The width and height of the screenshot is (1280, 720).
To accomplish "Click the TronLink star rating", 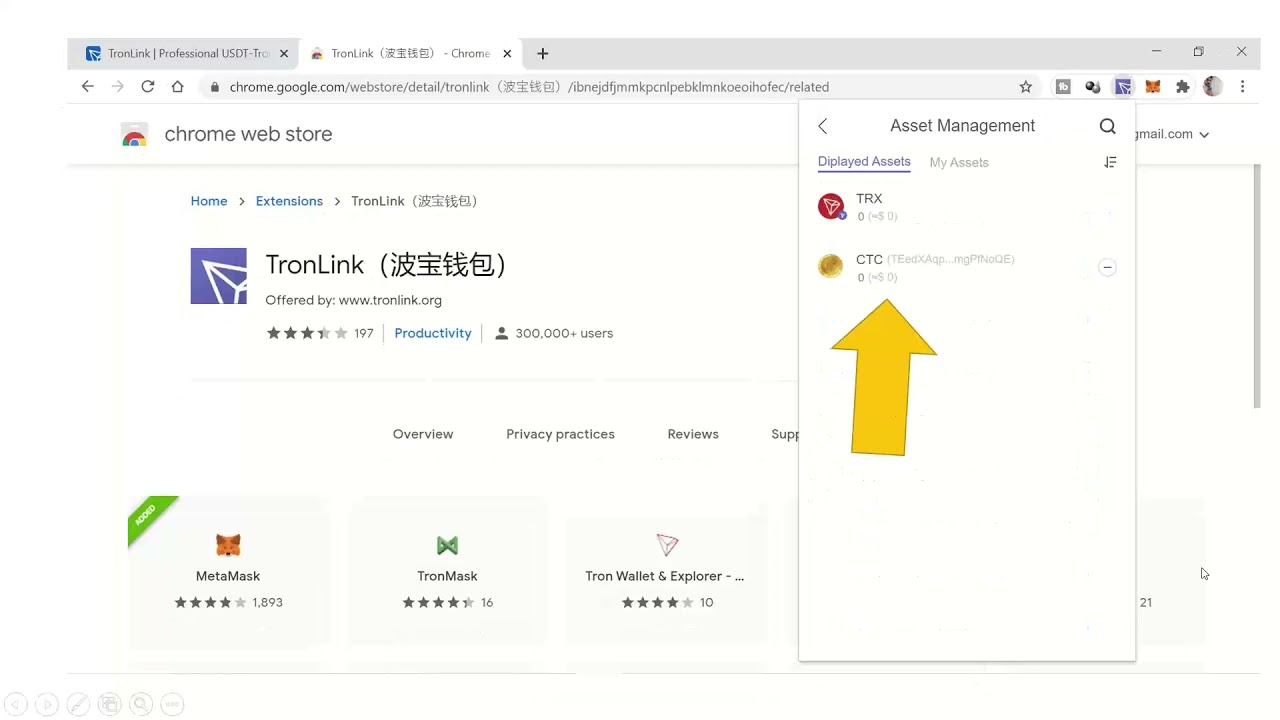I will pyautogui.click(x=307, y=333).
